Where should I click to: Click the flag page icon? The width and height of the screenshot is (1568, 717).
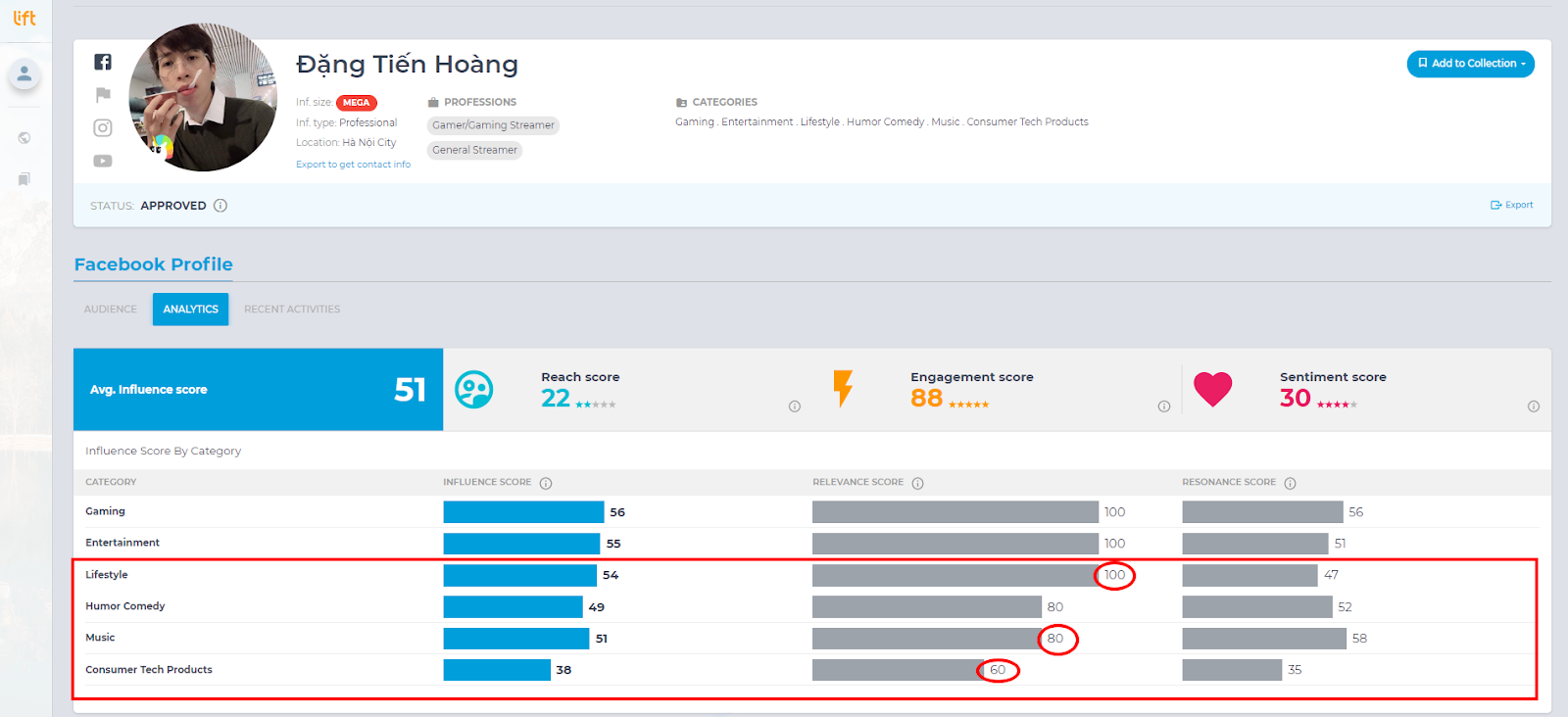[x=103, y=95]
